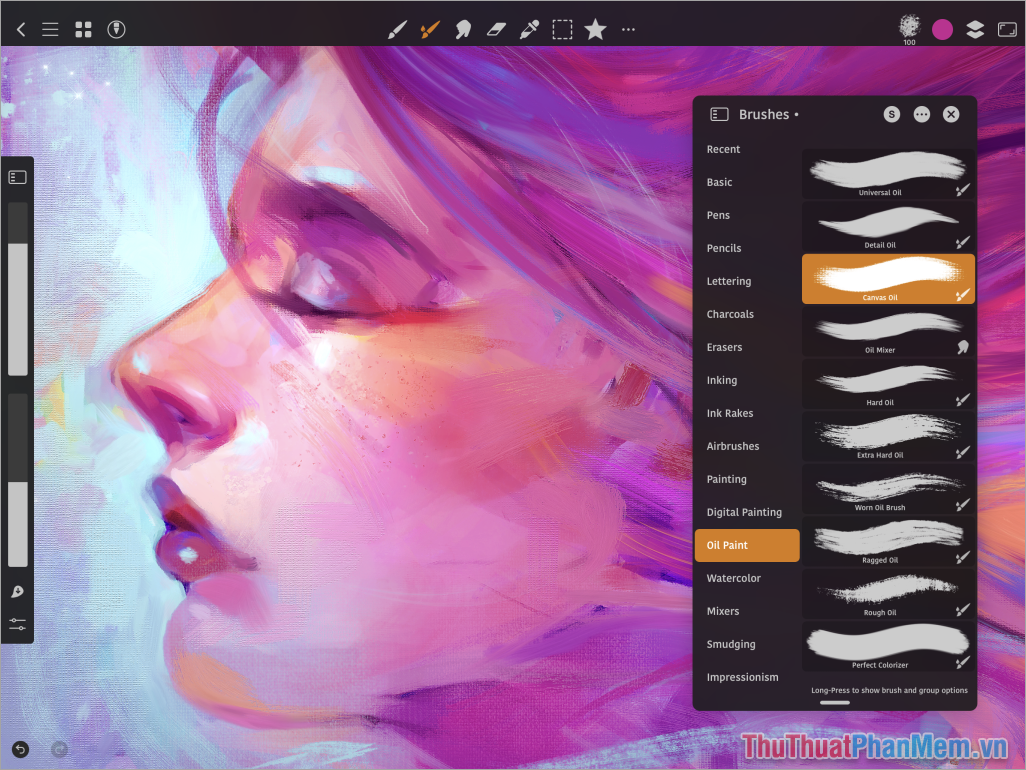1026x770 pixels.
Task: Pin the Detail Oil brush
Action: pos(961,245)
